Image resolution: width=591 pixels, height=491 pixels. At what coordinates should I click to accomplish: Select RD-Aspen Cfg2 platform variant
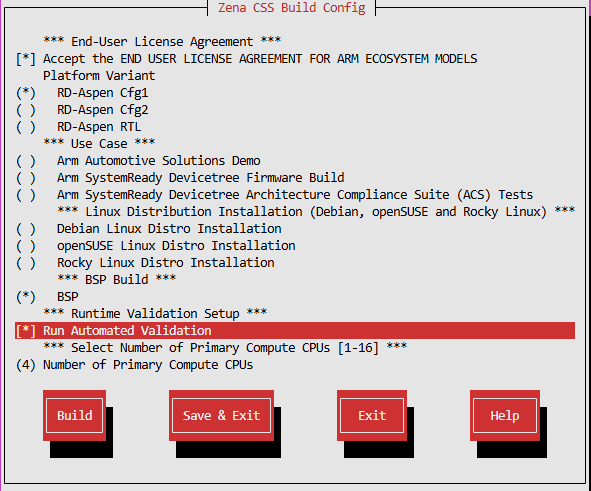pos(26,110)
